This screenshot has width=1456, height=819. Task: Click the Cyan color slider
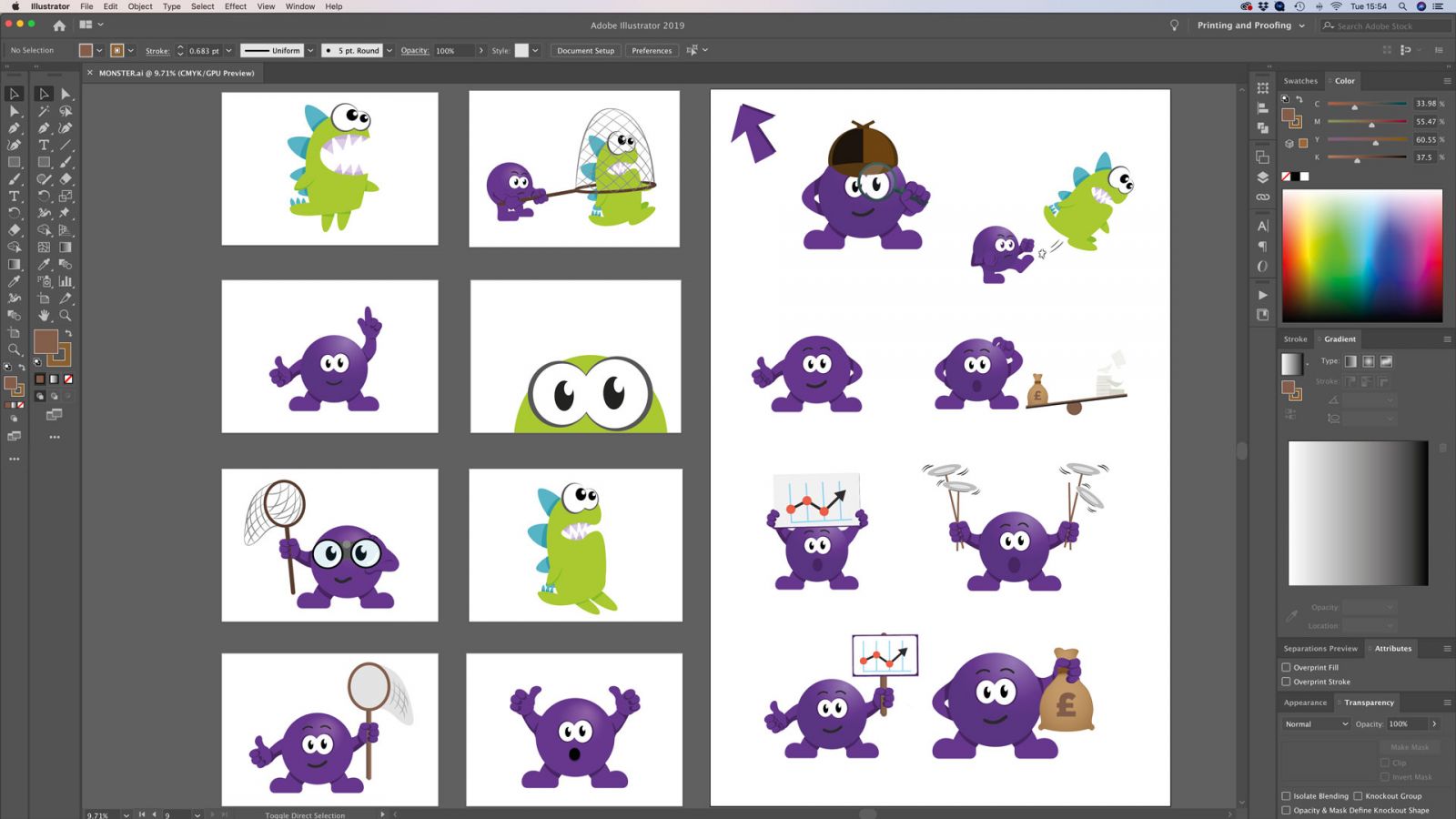click(x=1367, y=105)
